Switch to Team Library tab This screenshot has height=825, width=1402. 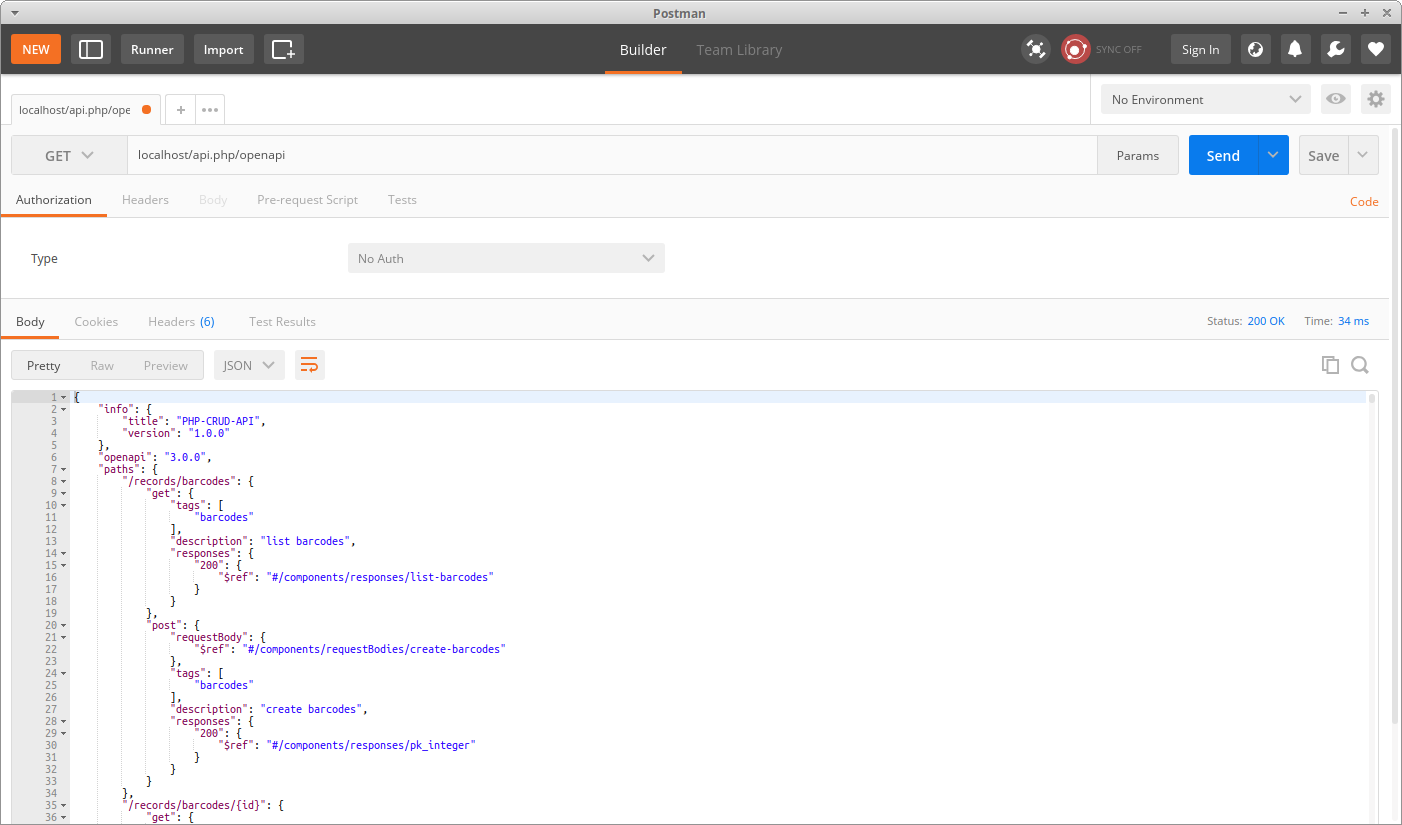739,49
